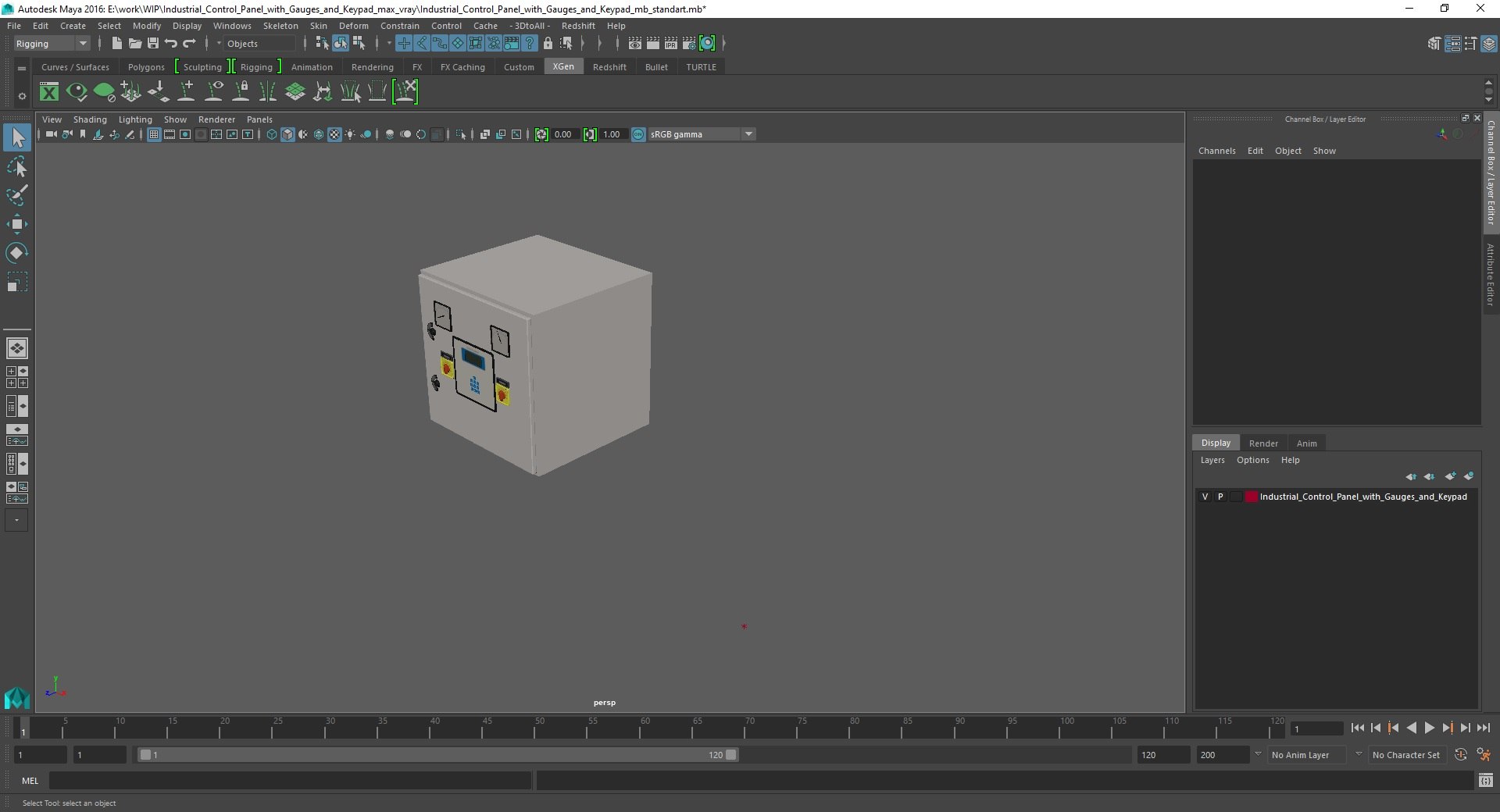The width and height of the screenshot is (1500, 812).
Task: Click the four view layout icon
Action: pos(17,377)
